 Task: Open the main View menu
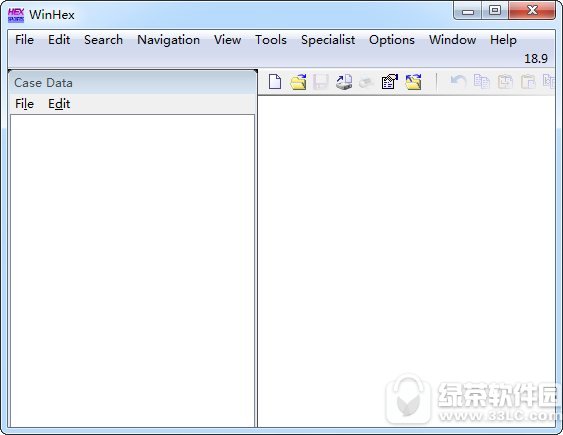227,40
